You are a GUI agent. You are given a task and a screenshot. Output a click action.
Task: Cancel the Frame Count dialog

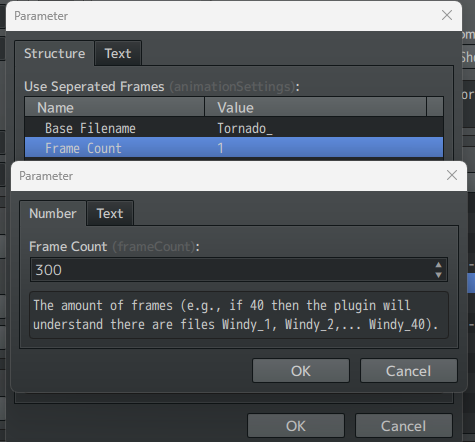coord(408,371)
